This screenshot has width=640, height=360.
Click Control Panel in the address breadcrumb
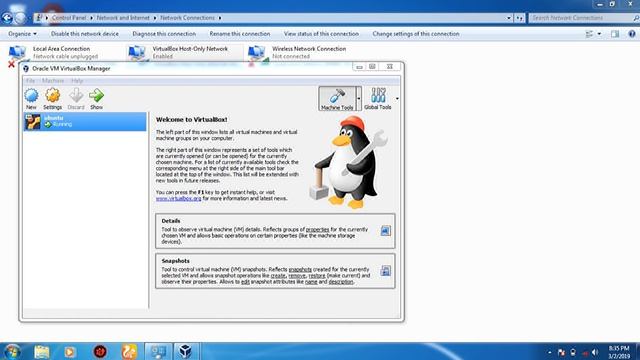click(x=69, y=18)
